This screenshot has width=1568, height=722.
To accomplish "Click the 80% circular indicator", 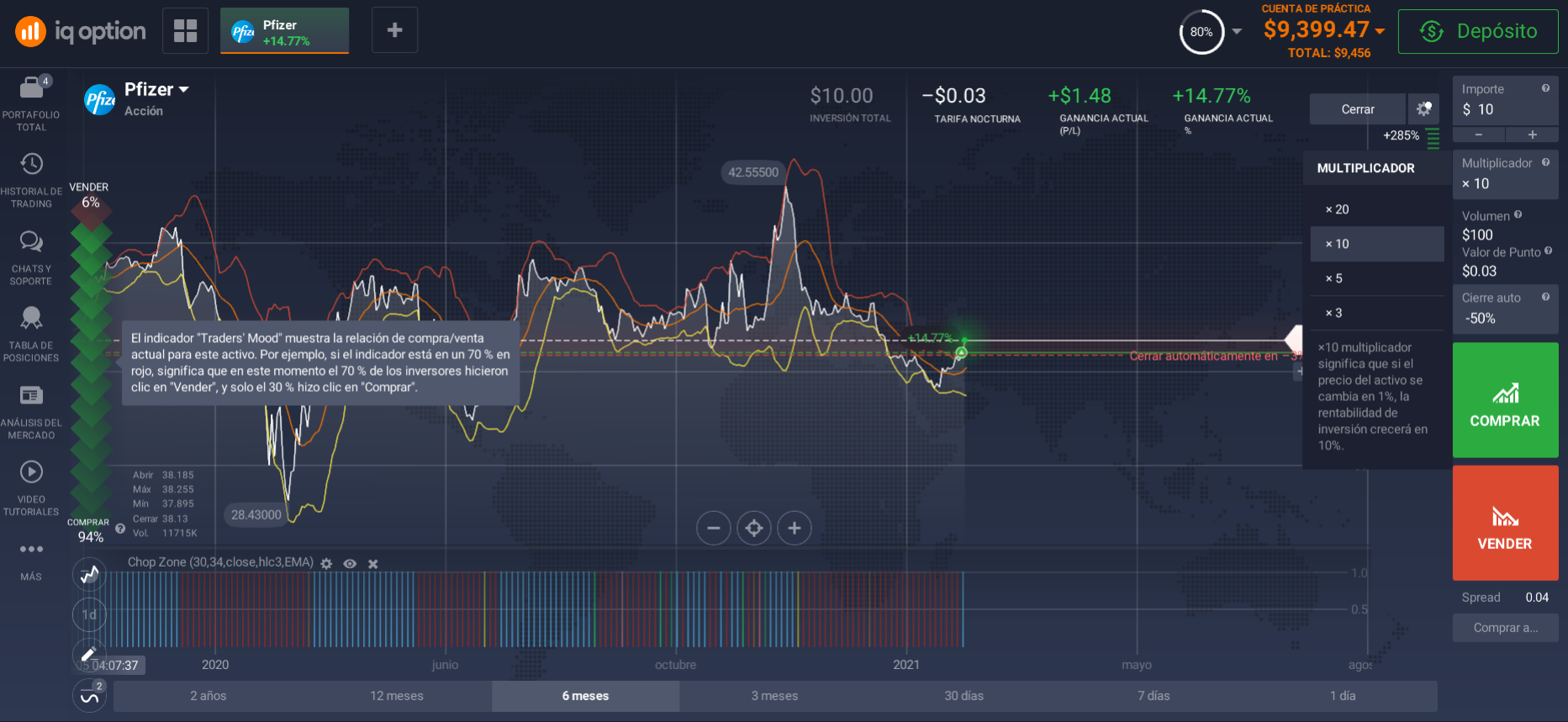I will [1201, 32].
